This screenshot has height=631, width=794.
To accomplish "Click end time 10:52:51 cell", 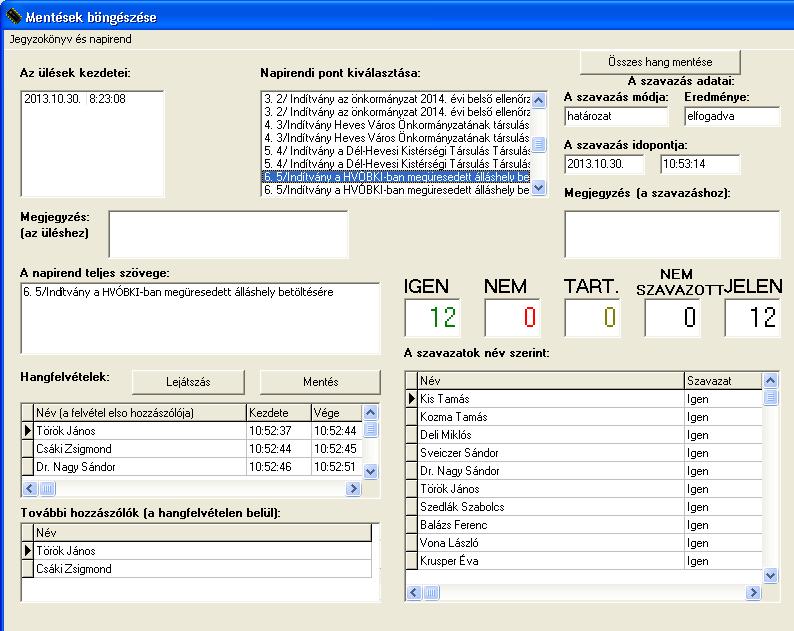I will pos(337,467).
